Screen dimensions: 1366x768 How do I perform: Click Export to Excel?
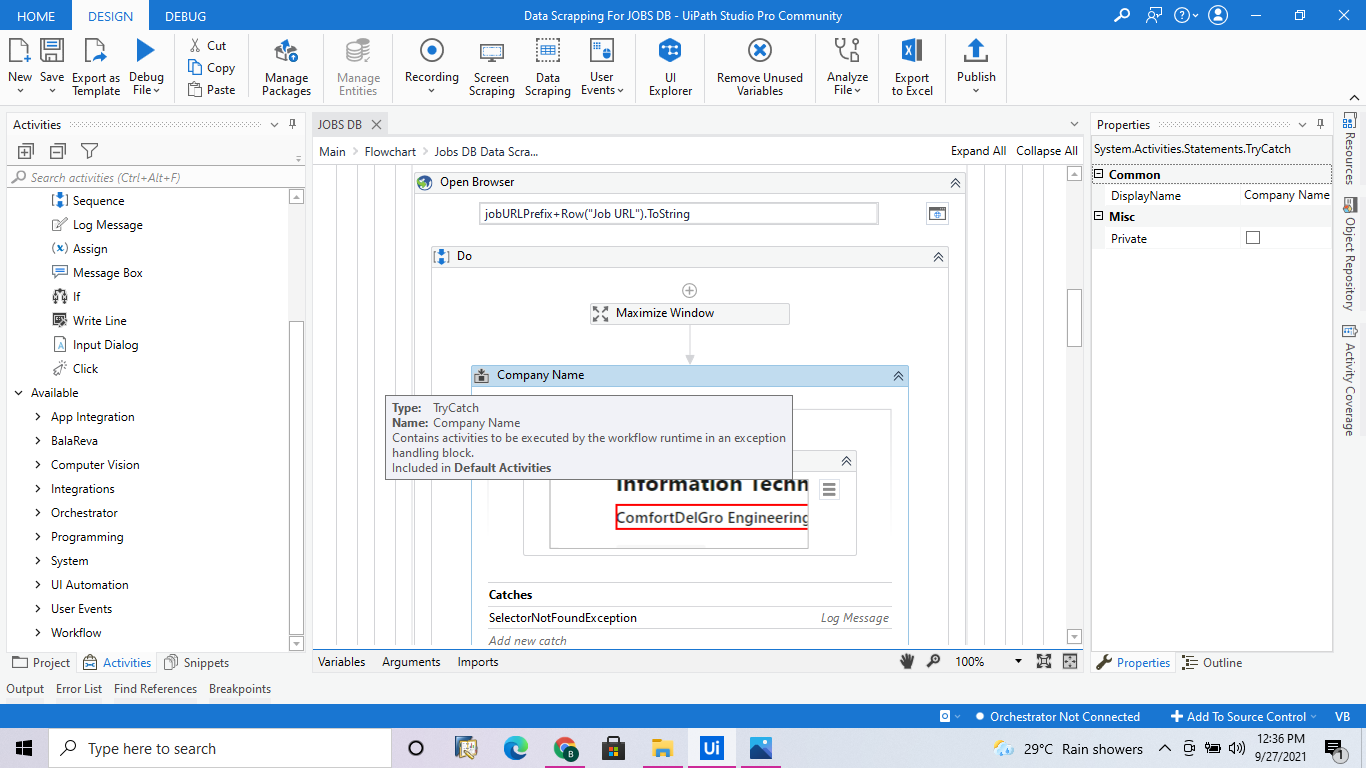912,67
